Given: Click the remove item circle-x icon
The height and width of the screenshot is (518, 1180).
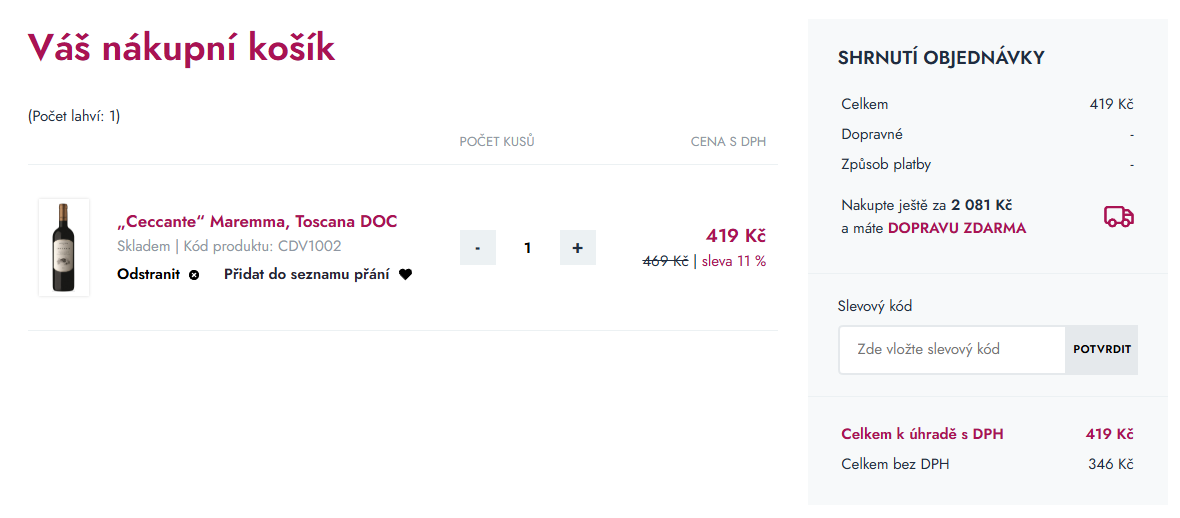Looking at the screenshot, I should click(194, 275).
